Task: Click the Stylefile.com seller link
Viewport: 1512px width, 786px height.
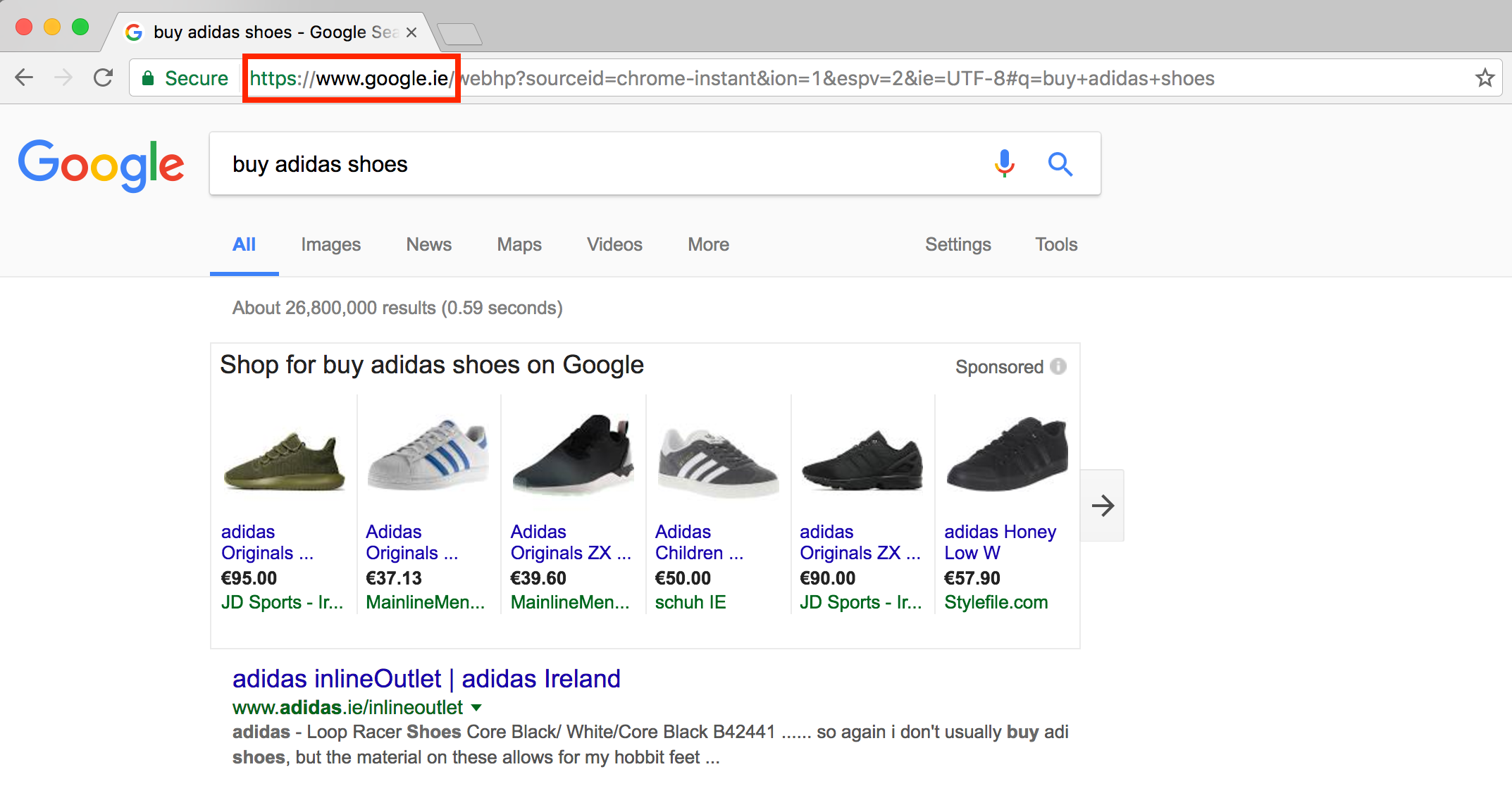Action: [996, 602]
